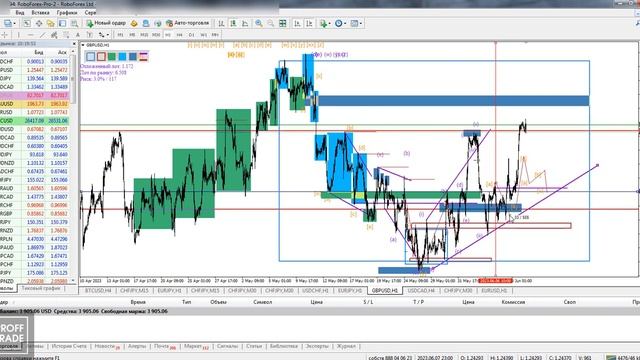
Task: Click the green chart swatch
Action: pos(112,56)
